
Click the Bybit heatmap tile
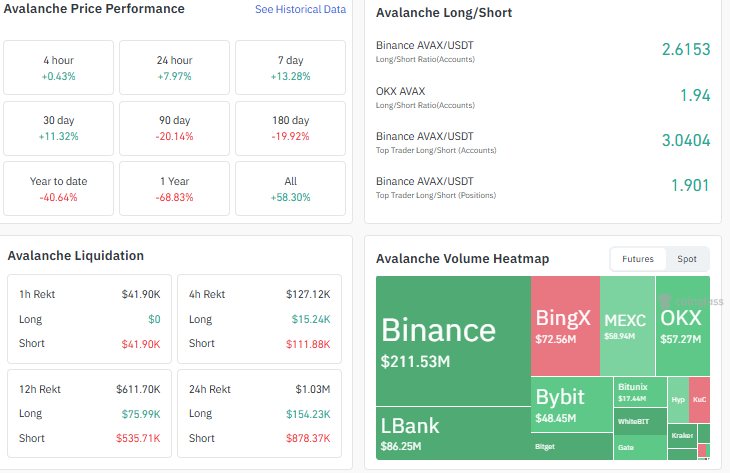click(572, 404)
